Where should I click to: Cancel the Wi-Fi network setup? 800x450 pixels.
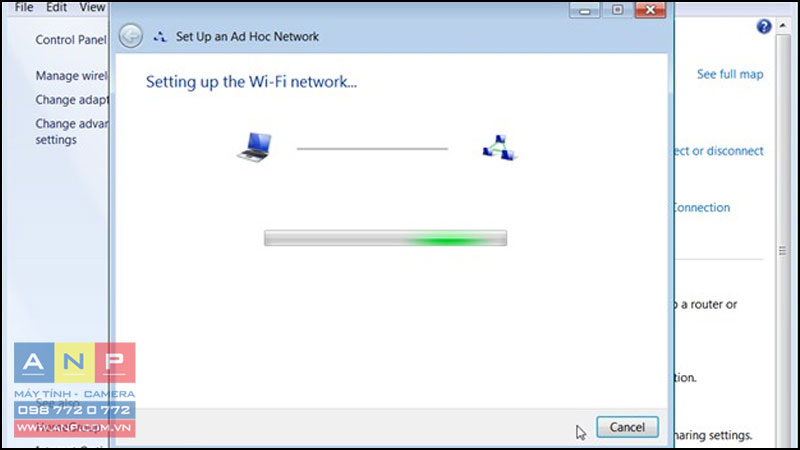pyautogui.click(x=627, y=427)
